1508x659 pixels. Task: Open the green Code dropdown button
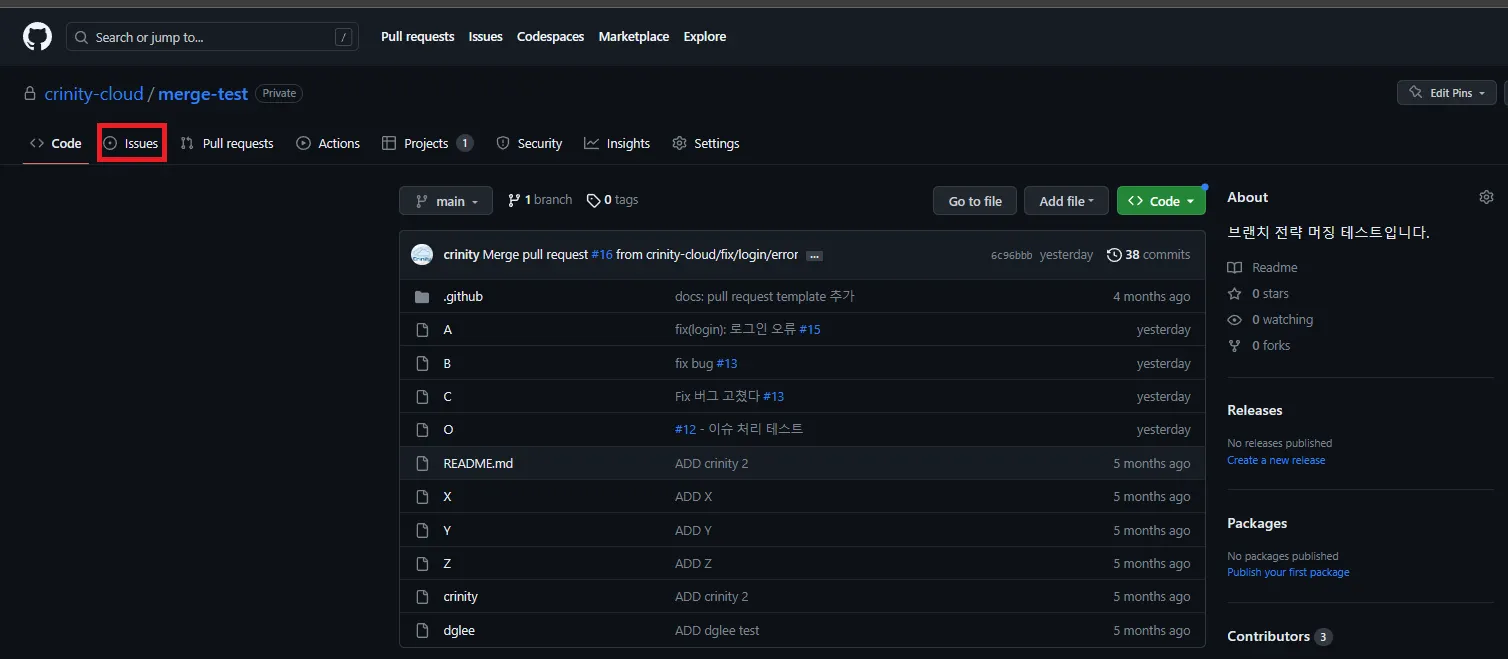click(1161, 201)
